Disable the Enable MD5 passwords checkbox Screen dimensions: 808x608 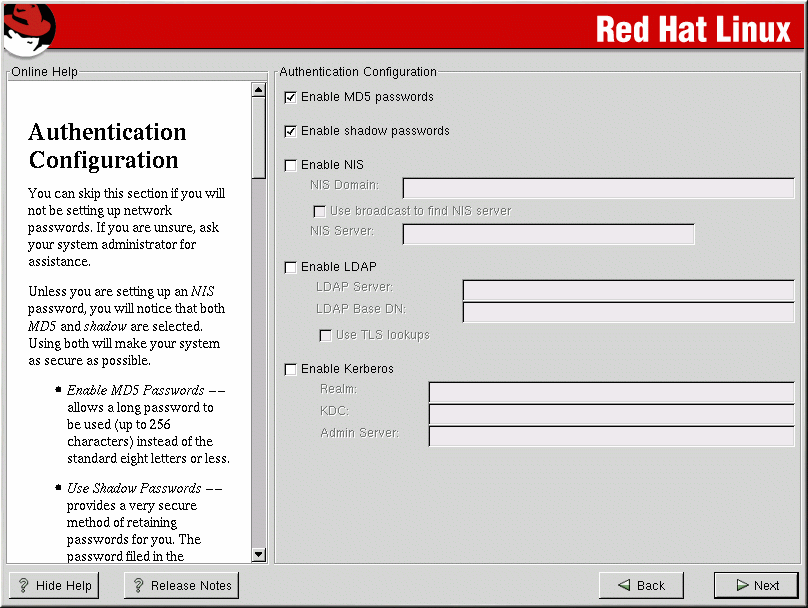click(291, 97)
